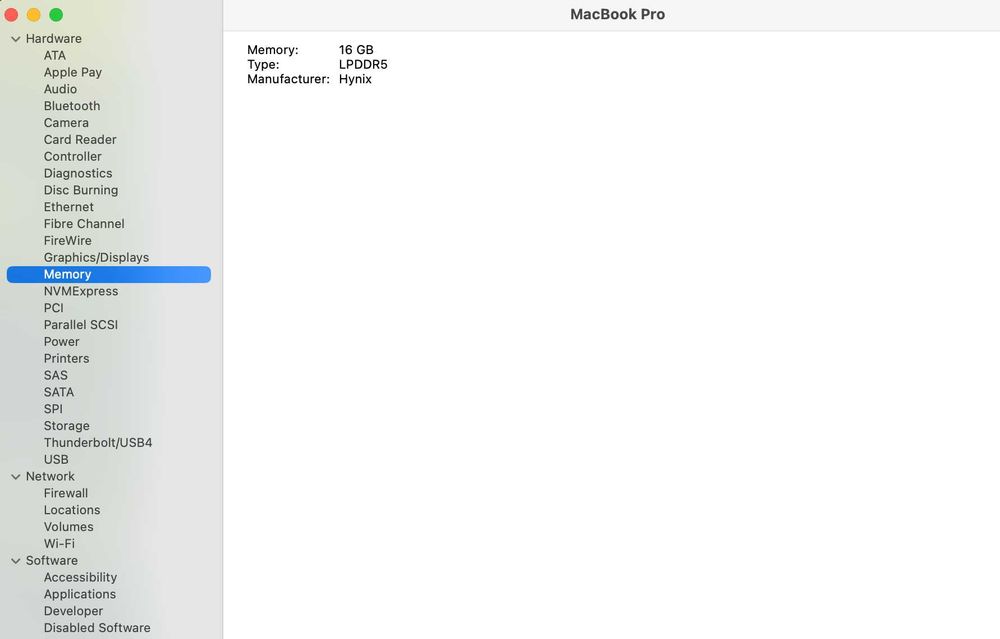
Task: Open the SATA entry
Action: 59,392
